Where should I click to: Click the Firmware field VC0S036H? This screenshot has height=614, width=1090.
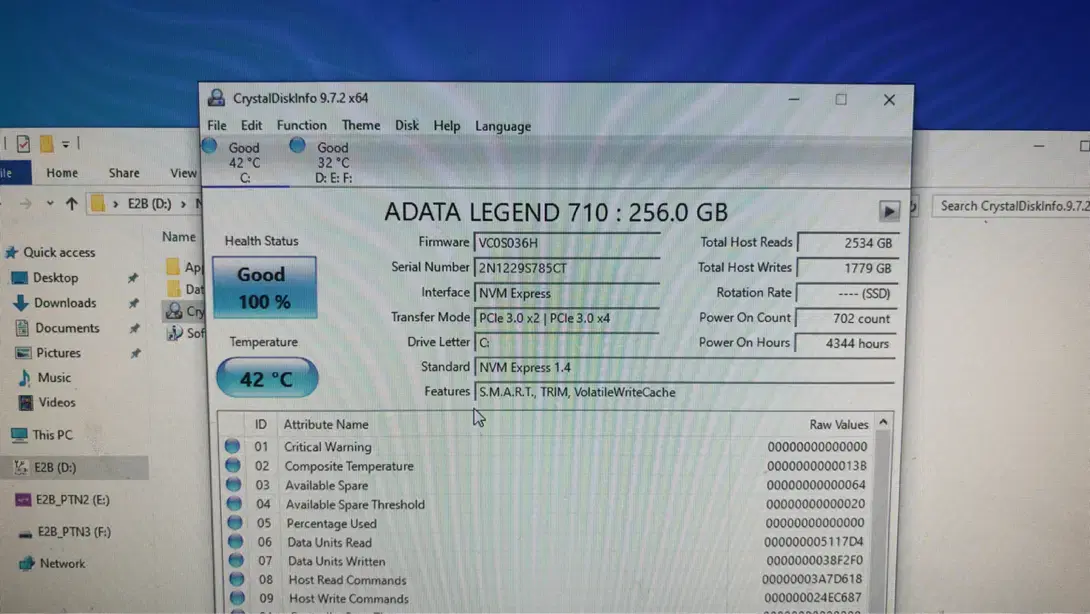pos(567,243)
